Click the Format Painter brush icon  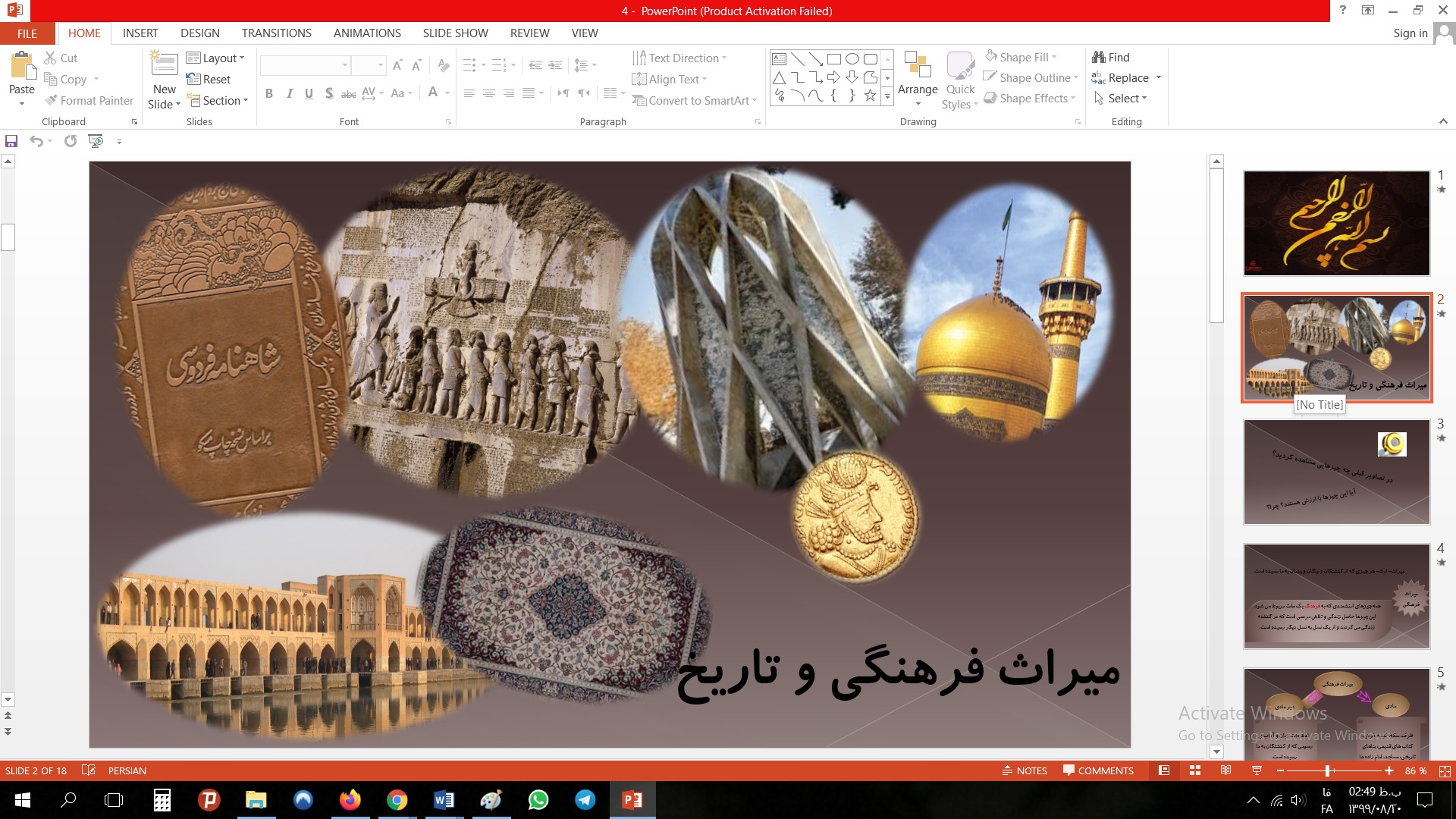[52, 100]
